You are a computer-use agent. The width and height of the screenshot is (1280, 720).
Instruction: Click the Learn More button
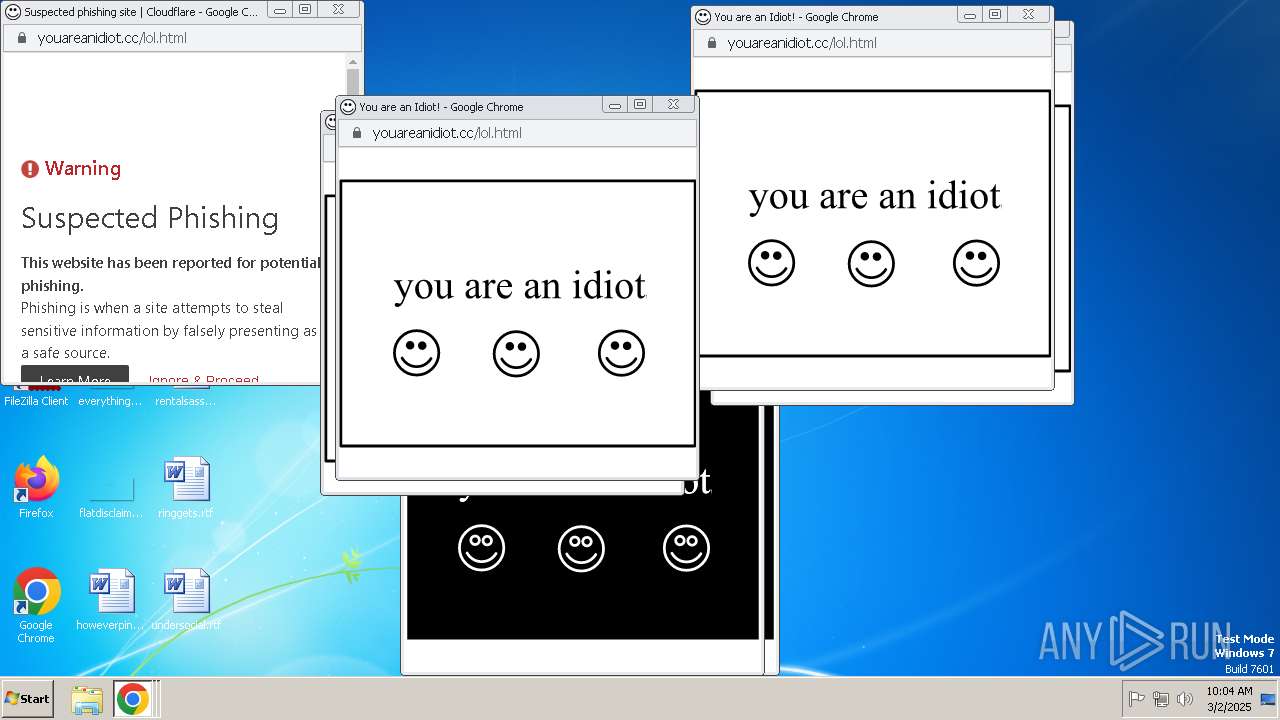[75, 376]
